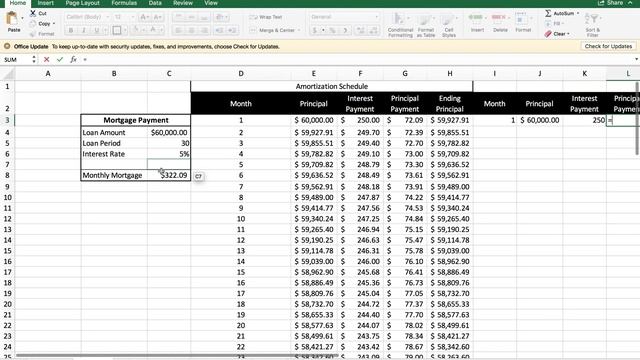Click the Cut scissors icon
This screenshot has height=360, width=640.
[x=33, y=13]
